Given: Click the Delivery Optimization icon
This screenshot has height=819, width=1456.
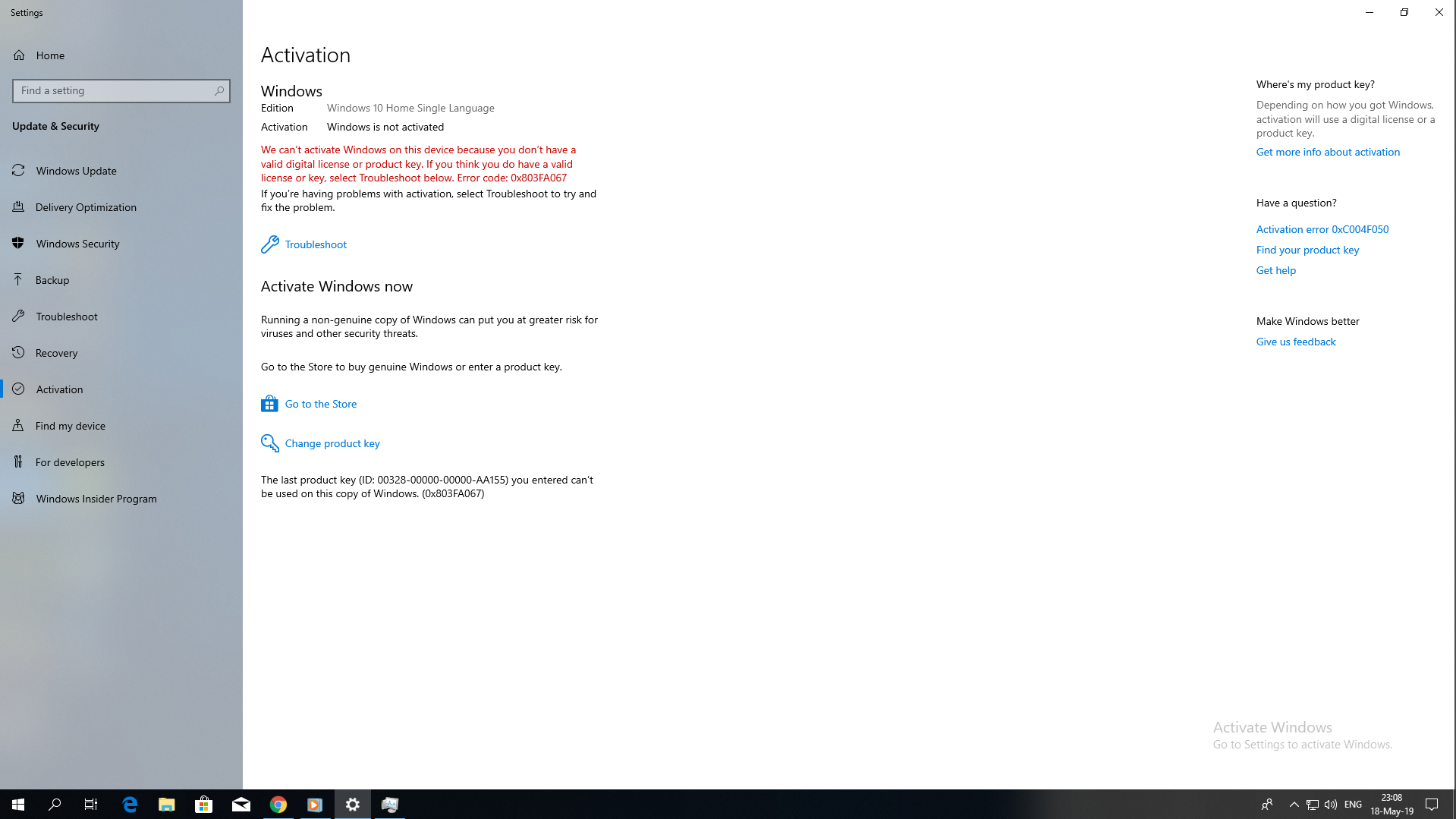Looking at the screenshot, I should [x=19, y=207].
